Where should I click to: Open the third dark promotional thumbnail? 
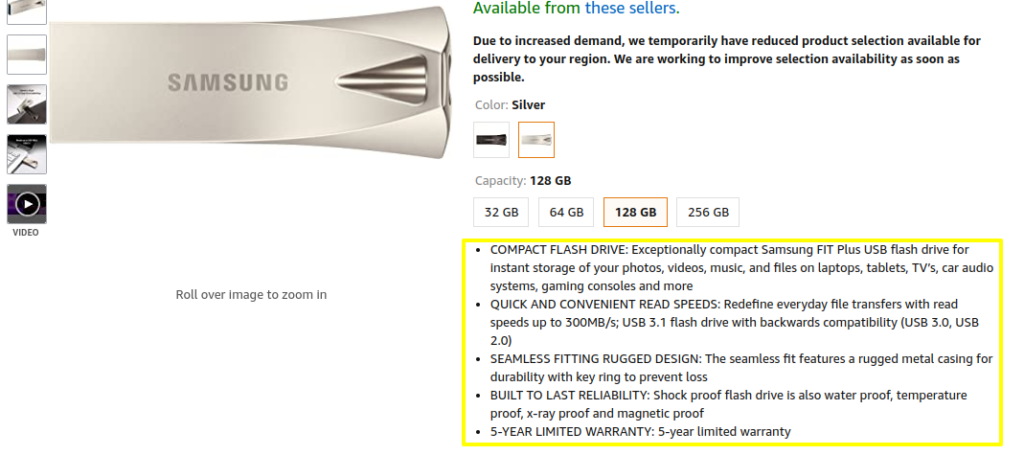pyautogui.click(x=27, y=104)
